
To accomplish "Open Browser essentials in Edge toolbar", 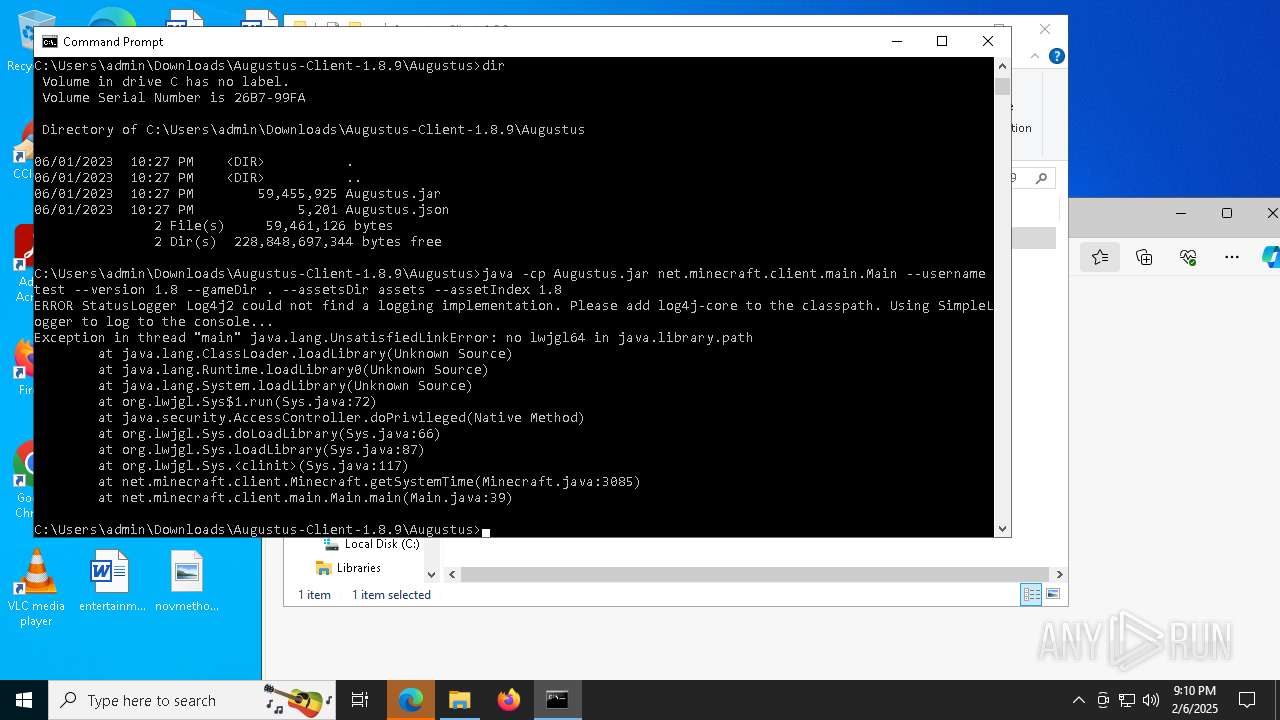I will [x=1188, y=258].
